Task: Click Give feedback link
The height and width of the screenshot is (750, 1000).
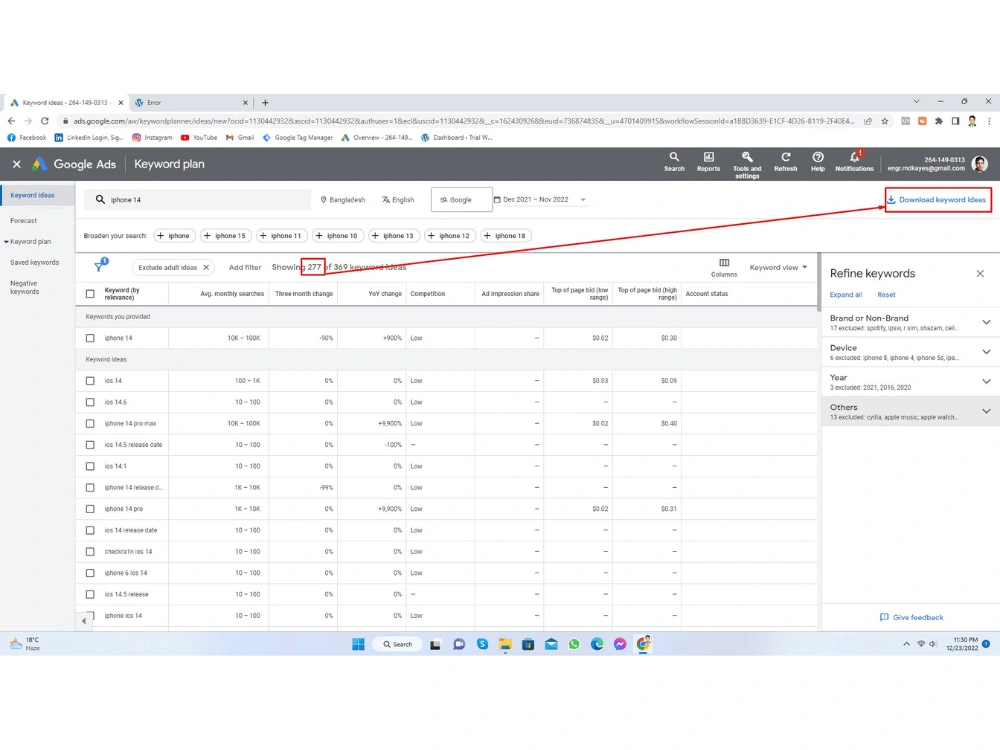Action: (x=912, y=617)
